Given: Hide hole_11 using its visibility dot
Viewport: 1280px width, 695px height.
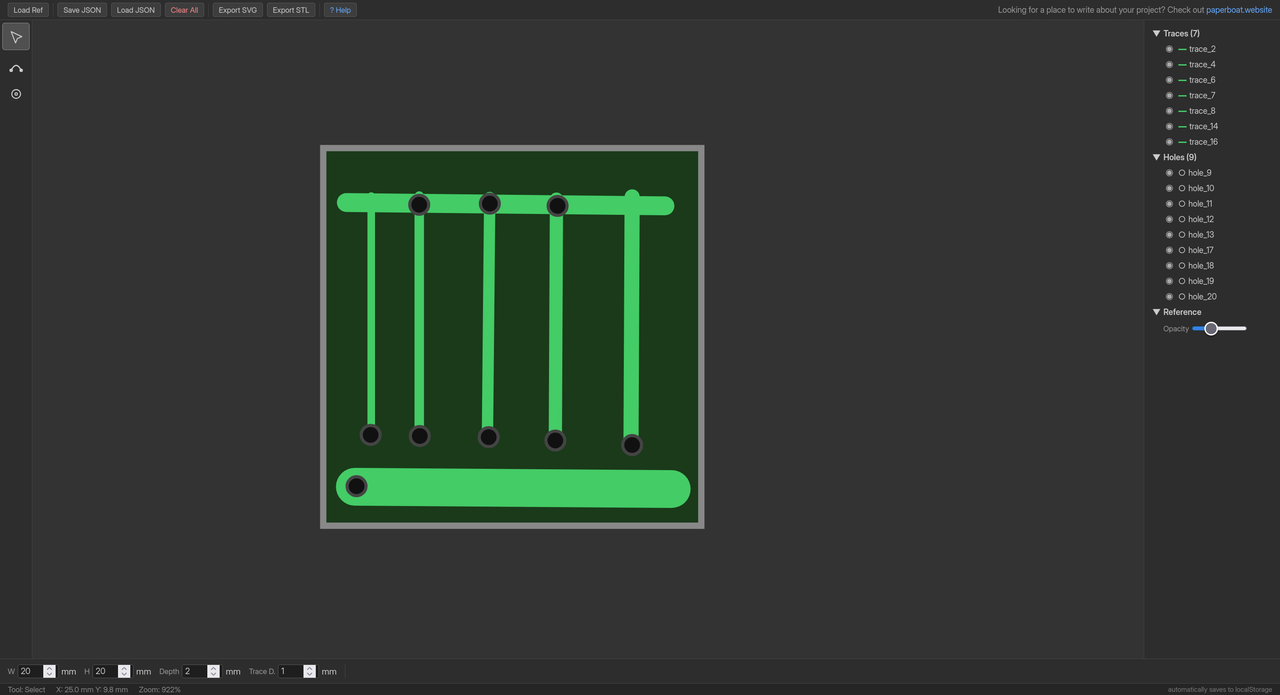Looking at the screenshot, I should pos(1169,204).
